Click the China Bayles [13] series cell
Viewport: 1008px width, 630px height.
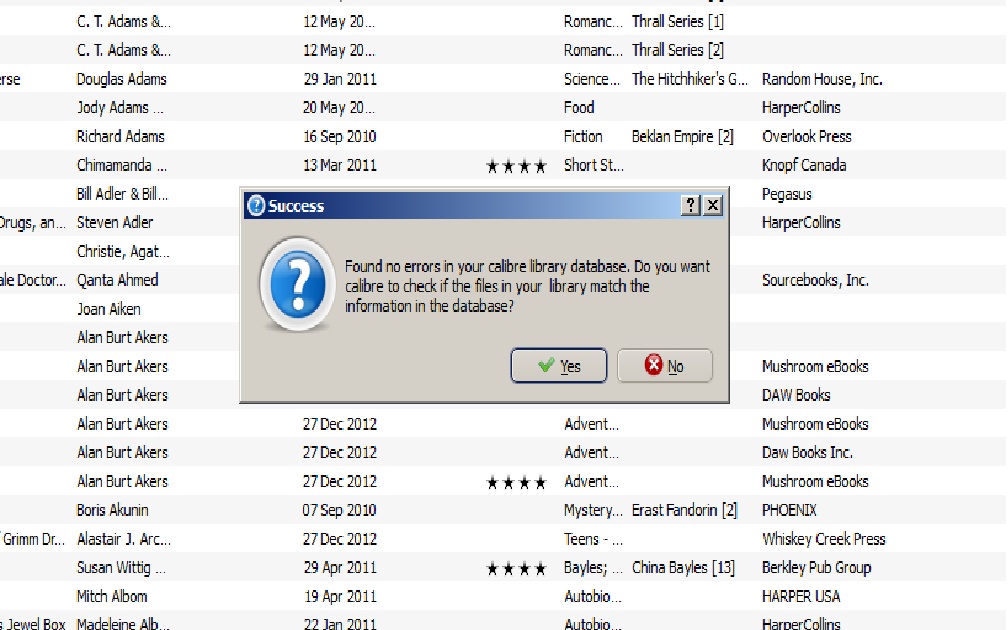coord(683,568)
